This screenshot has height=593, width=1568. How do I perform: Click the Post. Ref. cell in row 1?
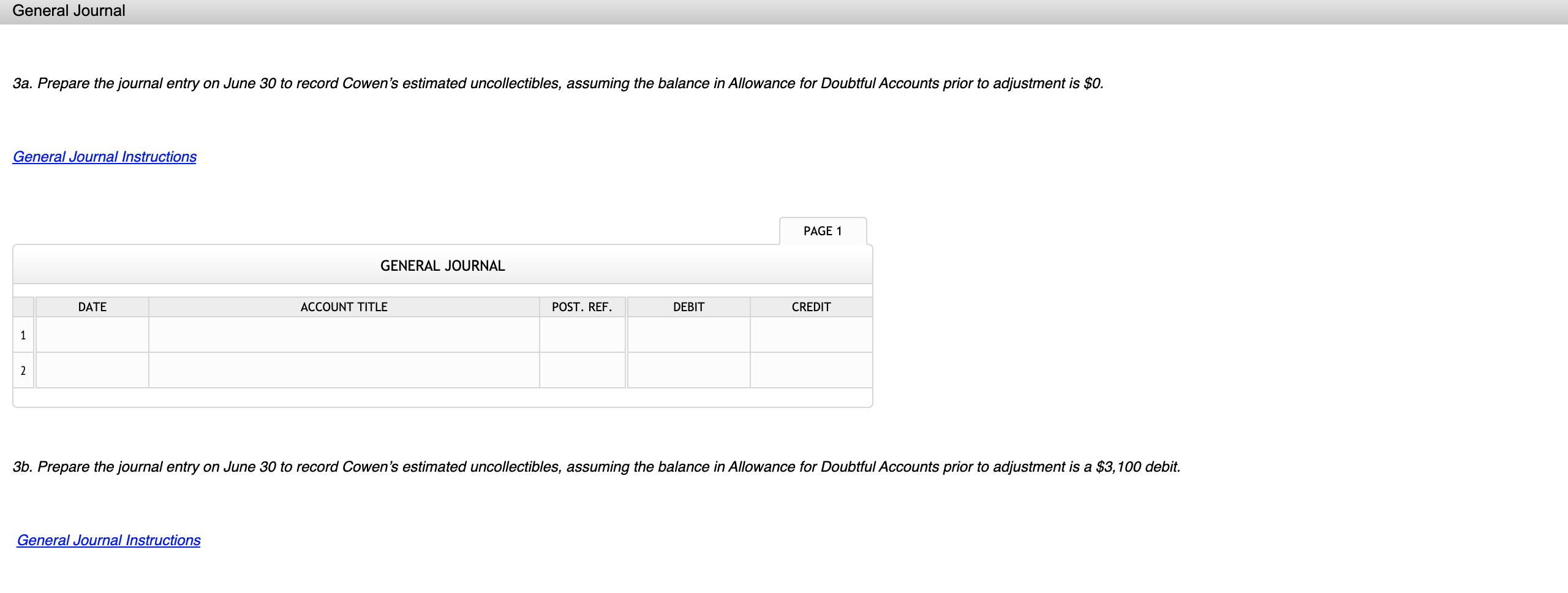pos(581,334)
